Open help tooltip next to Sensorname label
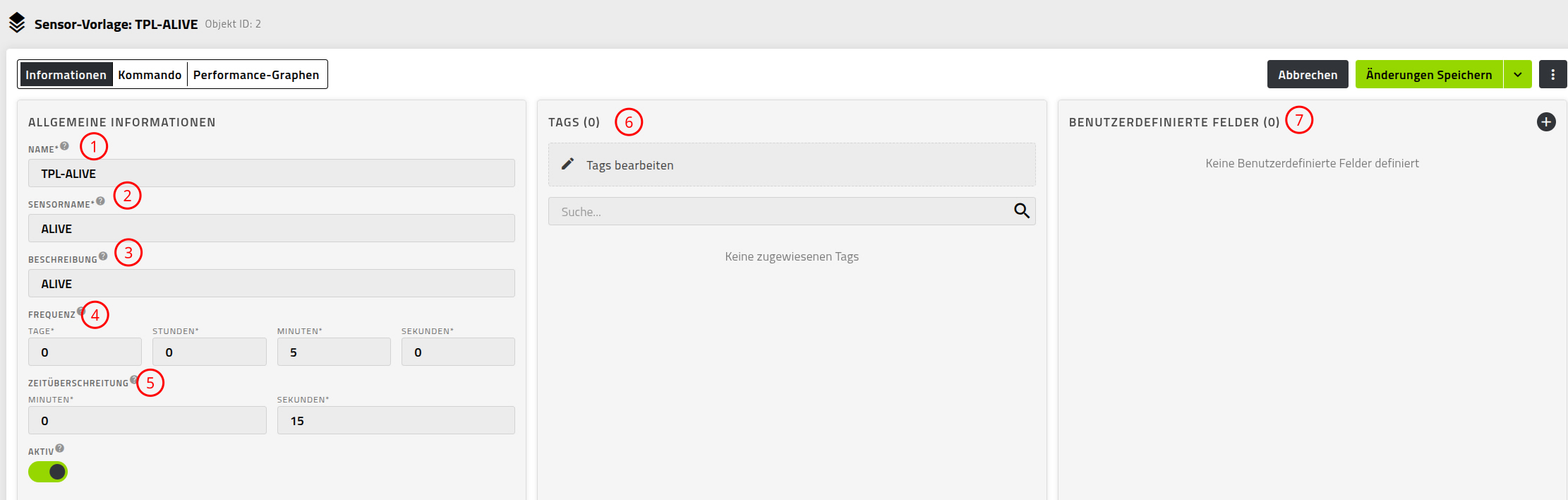1568x500 pixels. [100, 201]
